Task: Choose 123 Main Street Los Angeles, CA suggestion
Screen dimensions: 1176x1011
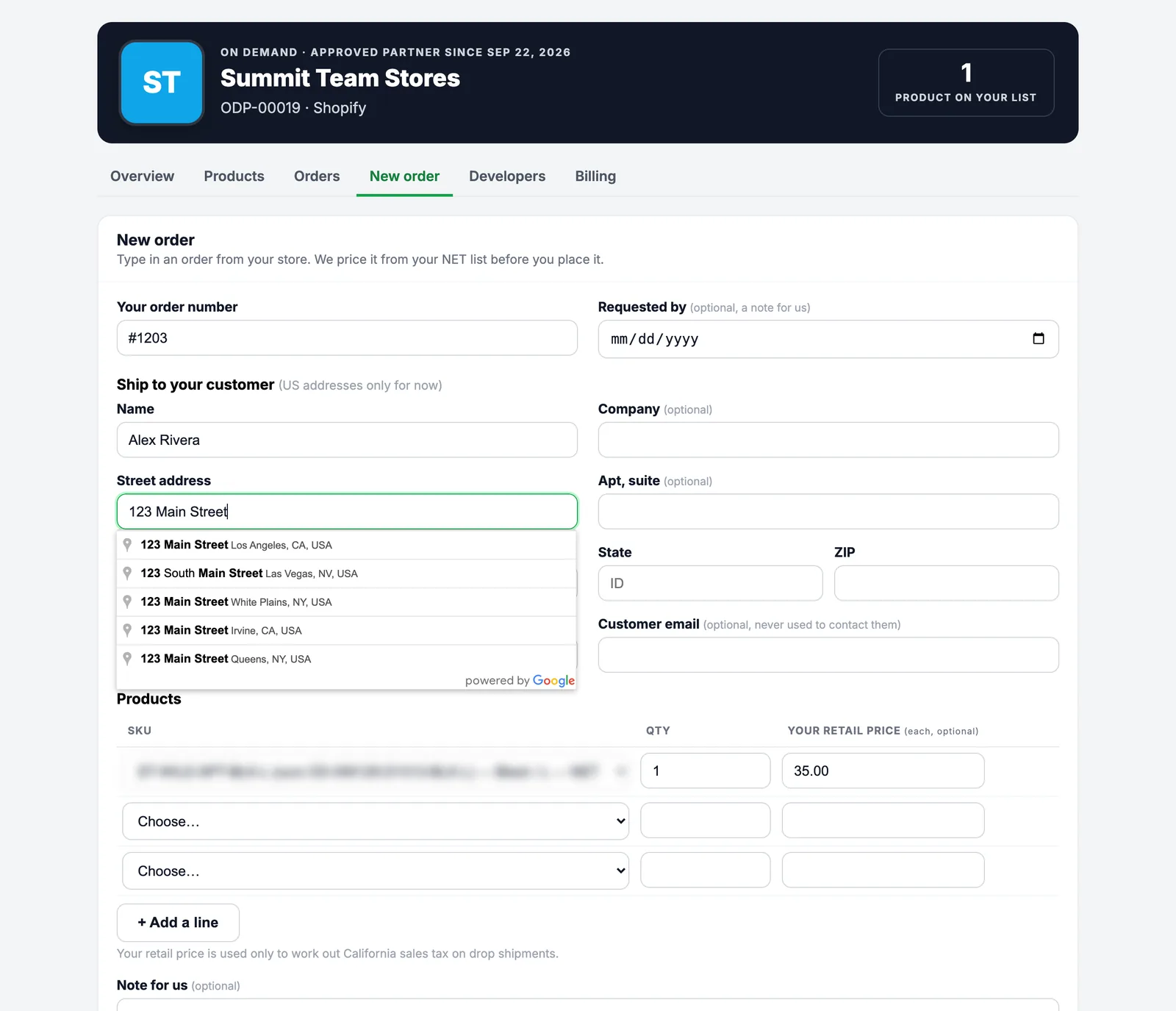Action: pyautogui.click(x=346, y=545)
